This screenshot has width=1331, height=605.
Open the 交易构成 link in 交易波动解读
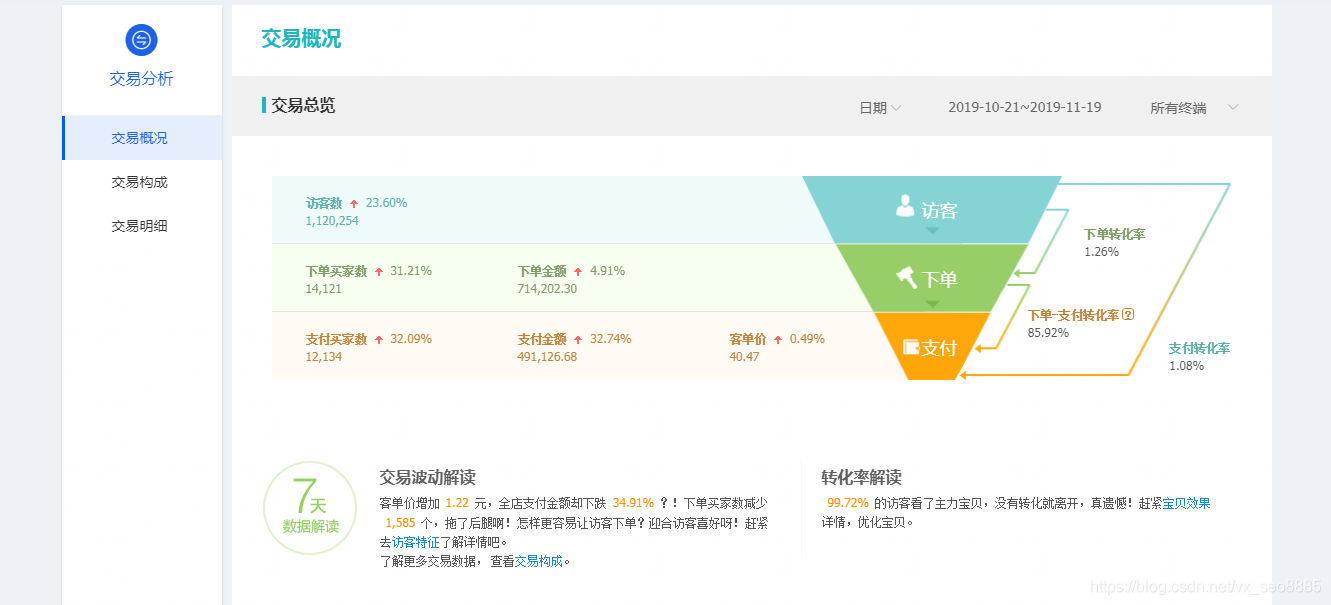[538, 561]
